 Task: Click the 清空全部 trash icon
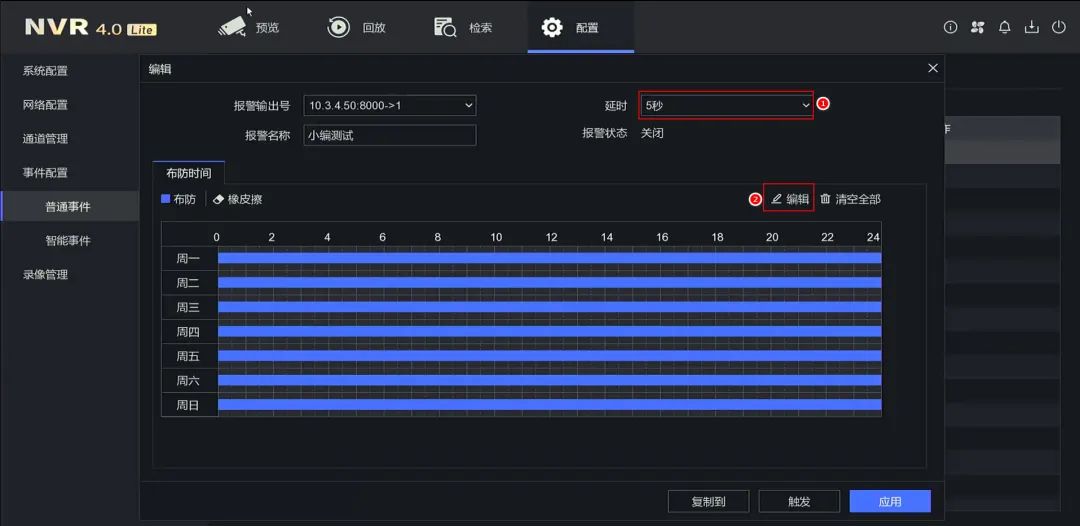825,199
